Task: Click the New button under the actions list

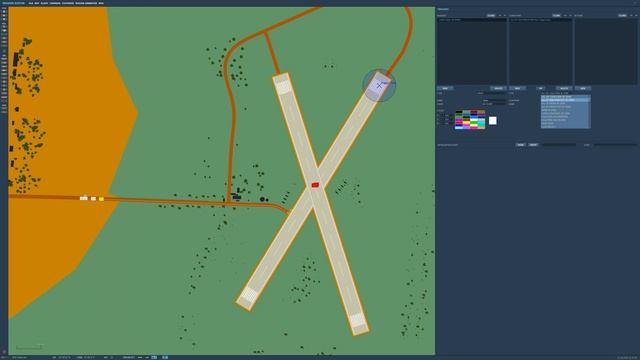Action: tap(583, 88)
